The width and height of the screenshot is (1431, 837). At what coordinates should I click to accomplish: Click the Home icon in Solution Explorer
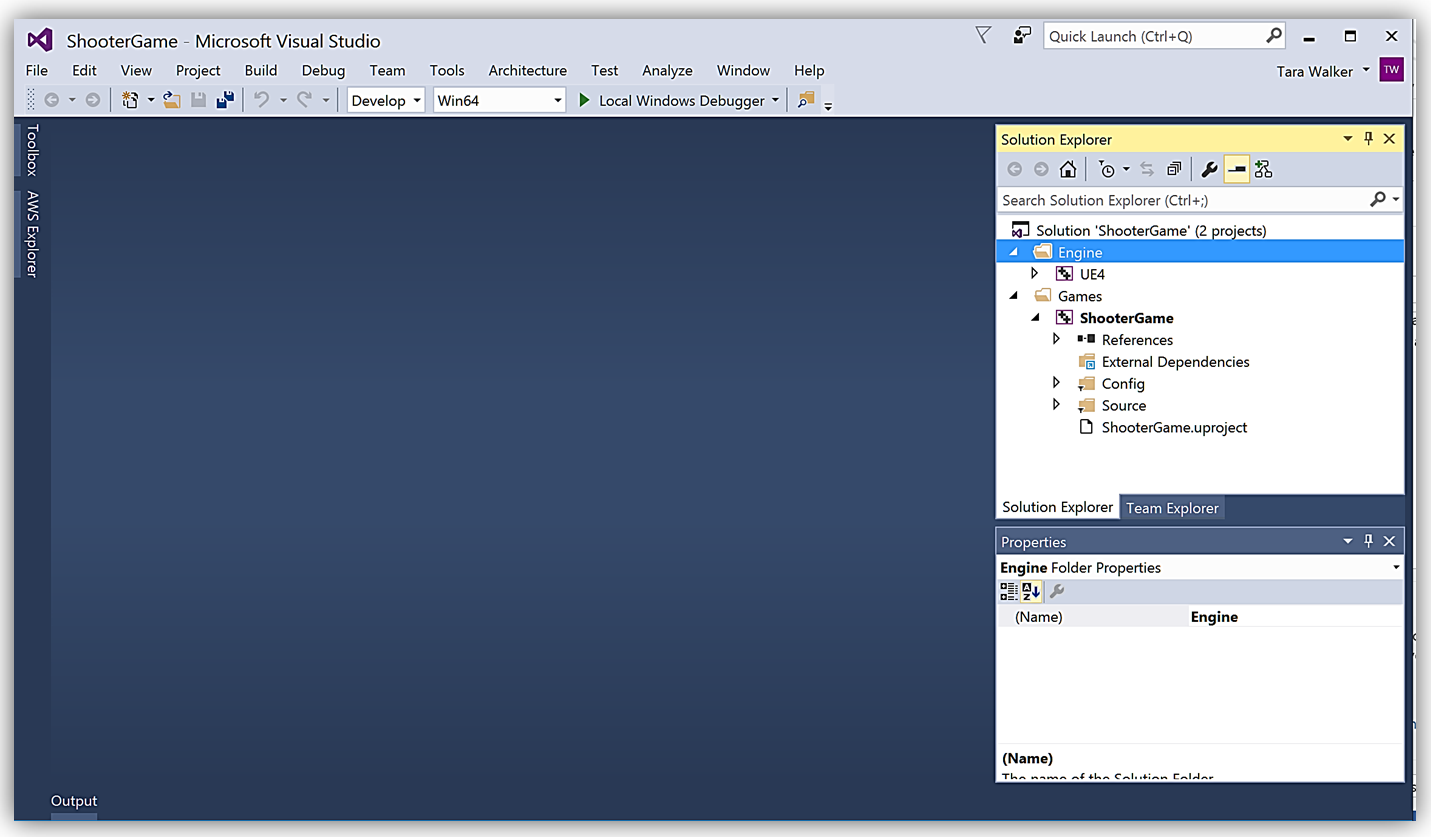[x=1068, y=169]
